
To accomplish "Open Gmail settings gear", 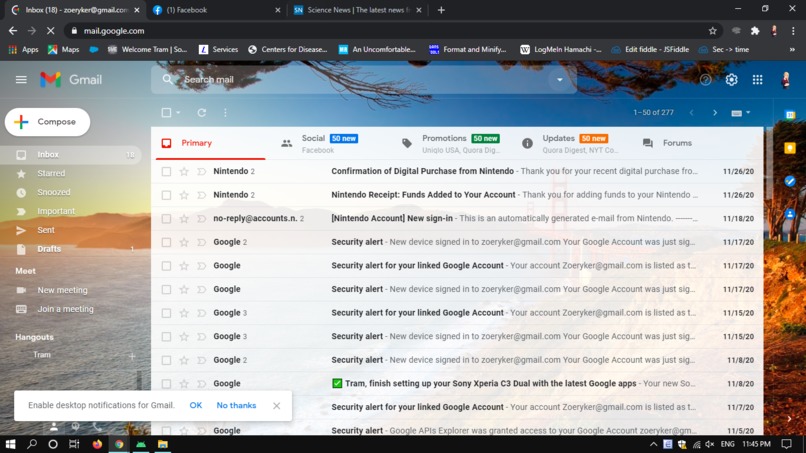I will coord(731,80).
